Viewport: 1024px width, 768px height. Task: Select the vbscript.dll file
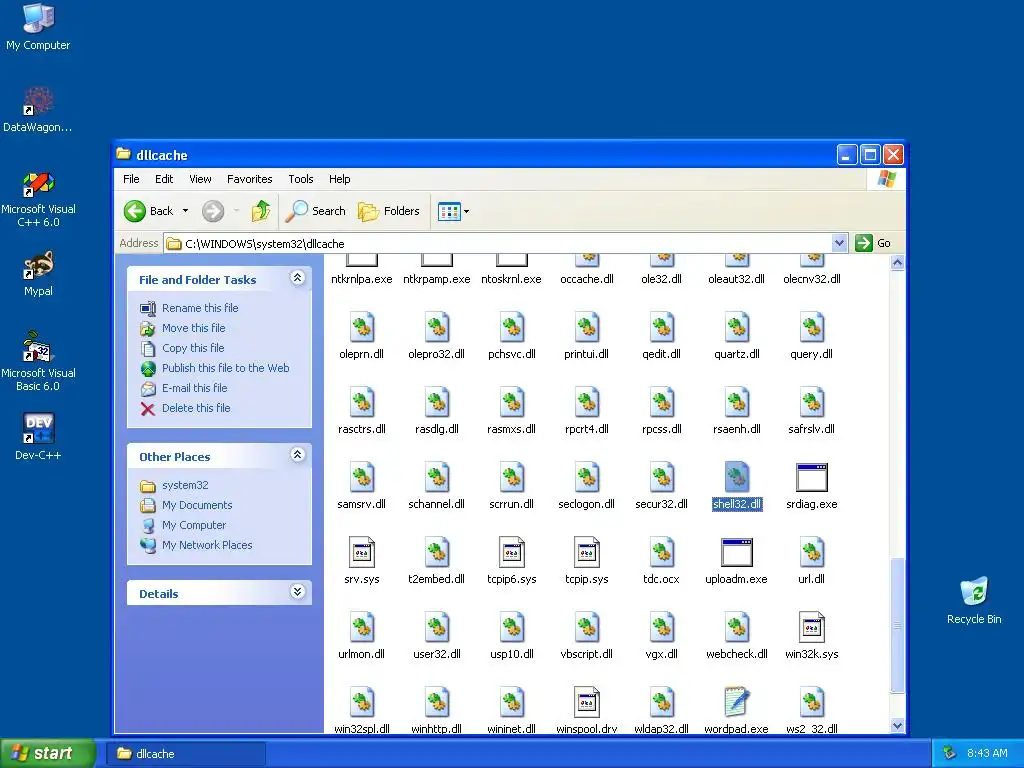click(586, 635)
